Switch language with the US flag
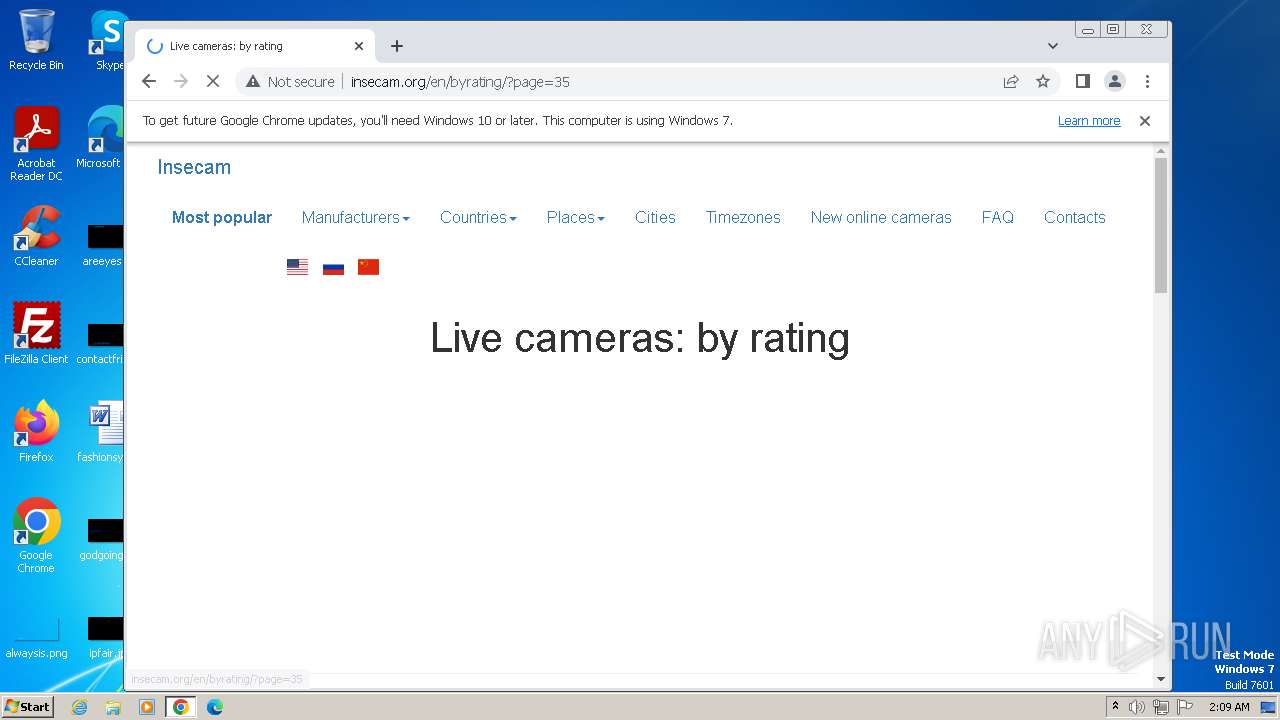Viewport: 1280px width, 720px height. [297, 267]
